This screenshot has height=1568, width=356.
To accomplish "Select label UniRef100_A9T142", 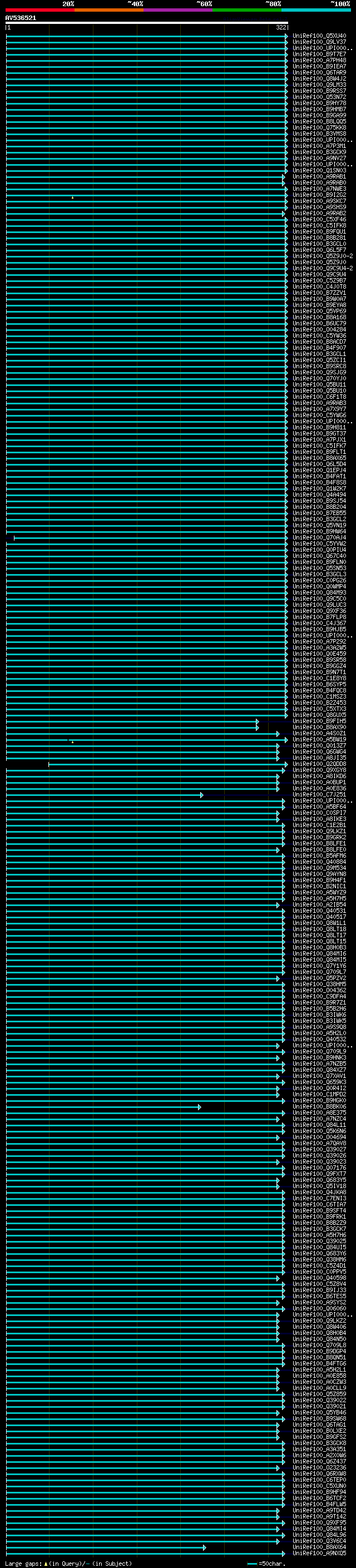I will (x=319, y=1516).
